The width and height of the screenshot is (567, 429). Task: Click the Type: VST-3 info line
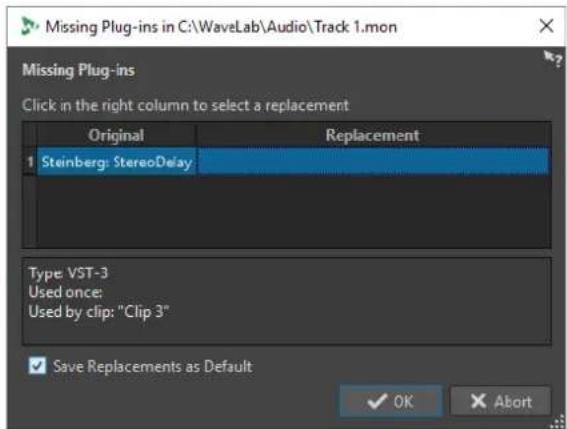pos(68,273)
